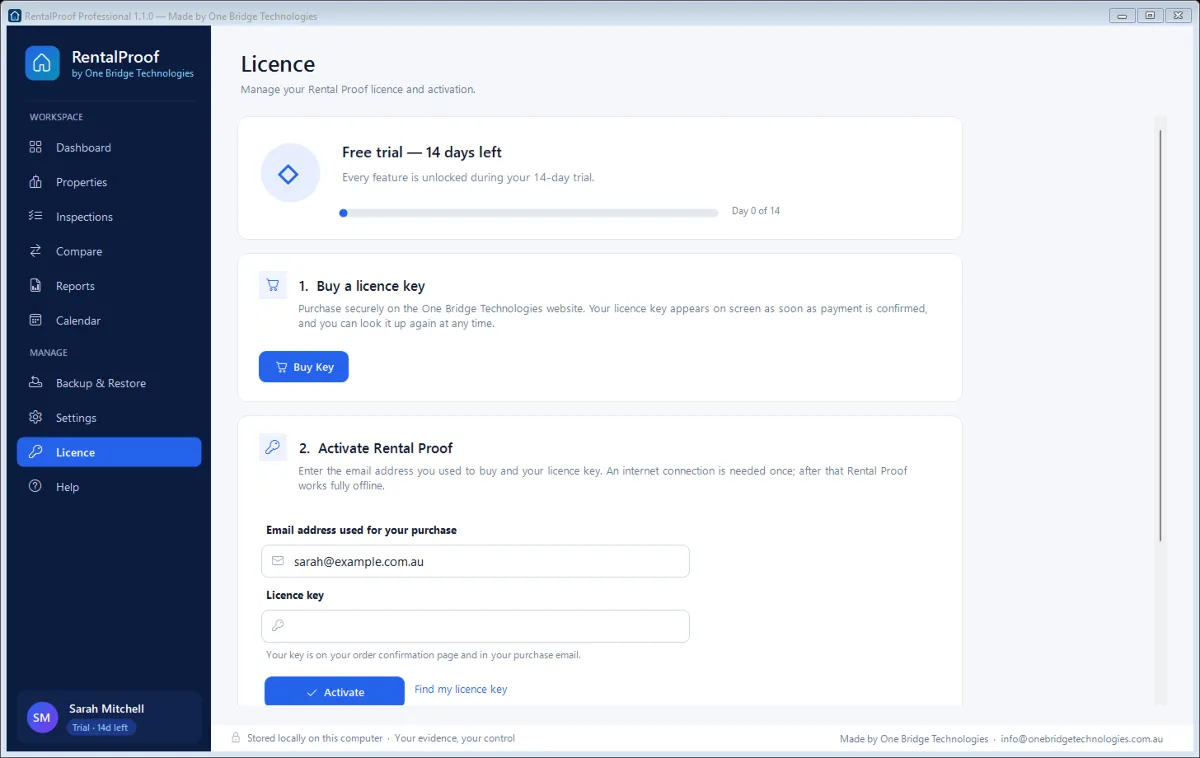The height and width of the screenshot is (758, 1200).
Task: Maximize the RentalProof window
Action: pyautogui.click(x=1150, y=15)
